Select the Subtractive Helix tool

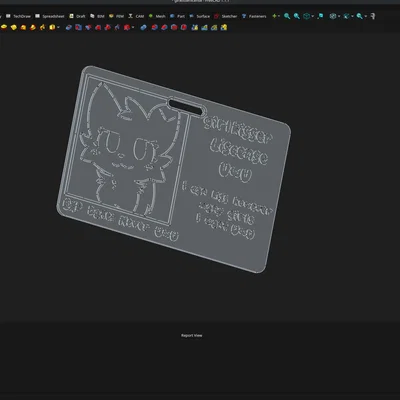pos(117,27)
